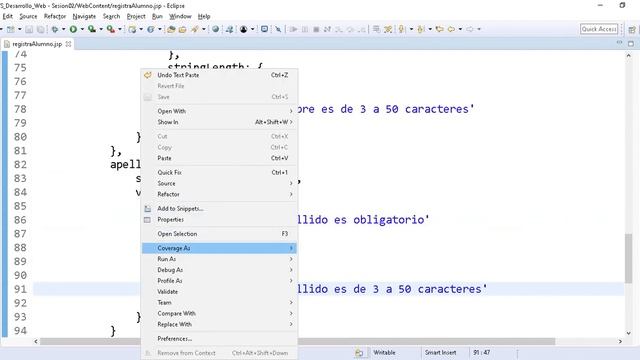Close the registraAlumno.jsp tab
This screenshot has width=640, height=360.
[x=69, y=44]
